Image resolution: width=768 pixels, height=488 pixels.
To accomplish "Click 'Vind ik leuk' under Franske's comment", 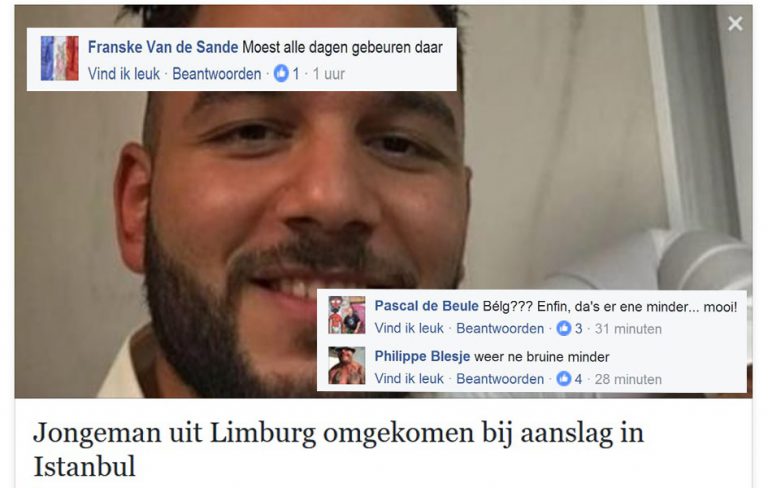I will pos(123,73).
